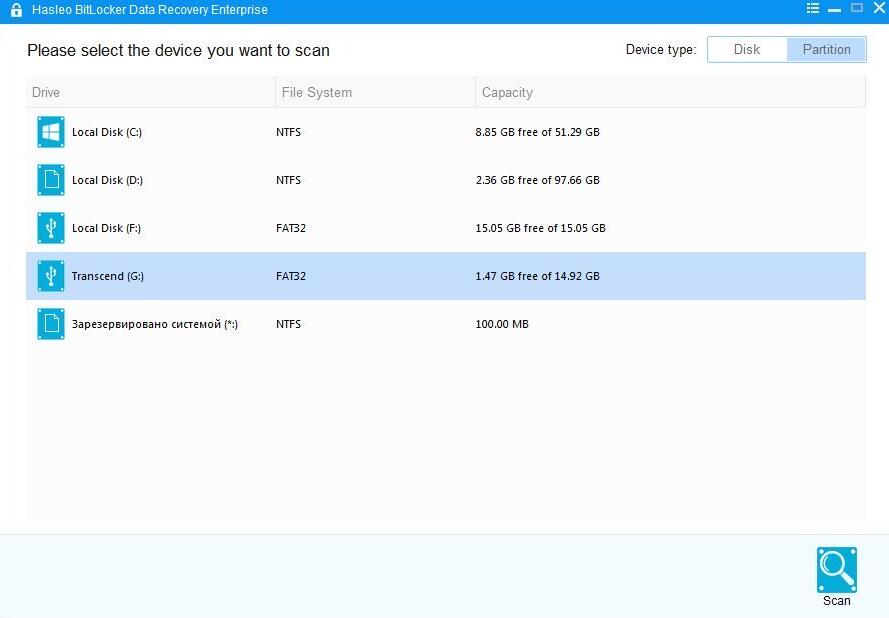This screenshot has width=889, height=618.
Task: Select the Local Disk (F:) row
Action: coord(446,228)
